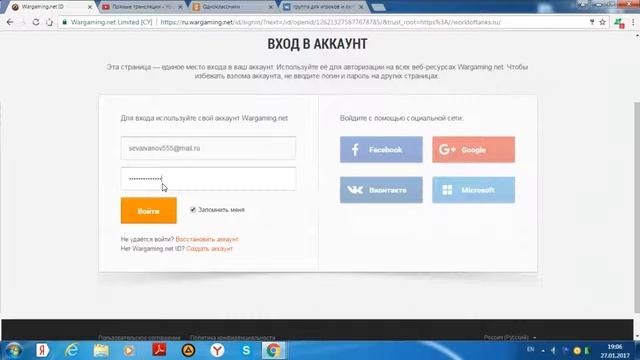The width and height of the screenshot is (640, 360).
Task: Click the address bar URL
Action: 331,22
